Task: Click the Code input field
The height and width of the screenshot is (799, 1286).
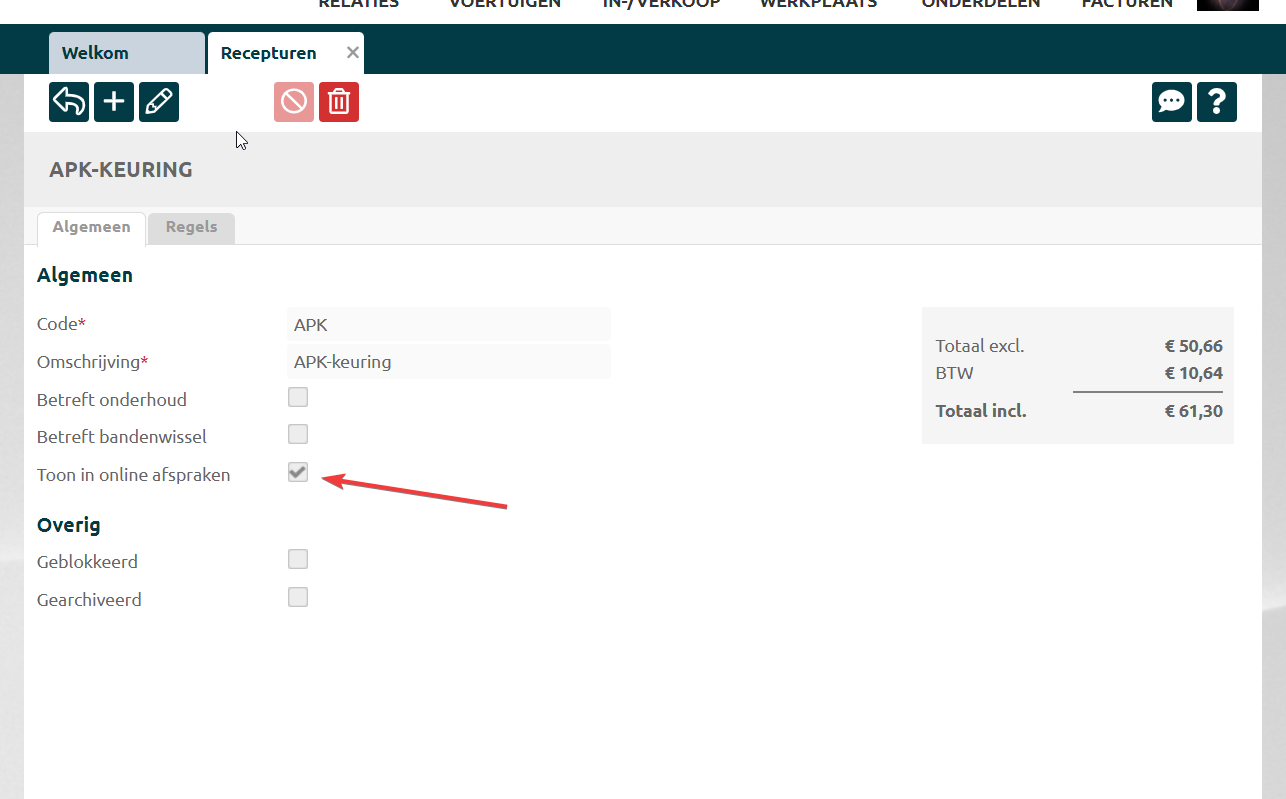Action: pos(448,325)
